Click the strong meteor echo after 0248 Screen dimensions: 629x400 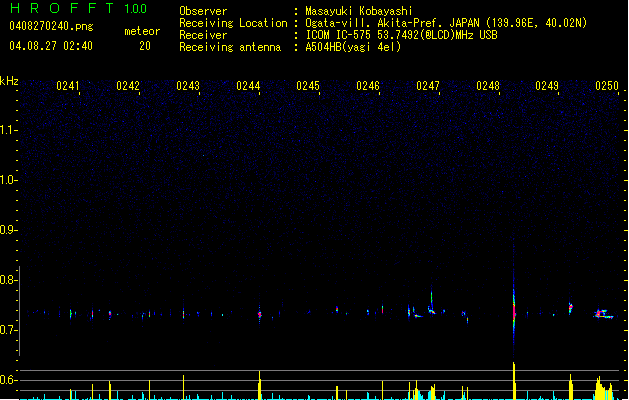tap(514, 309)
